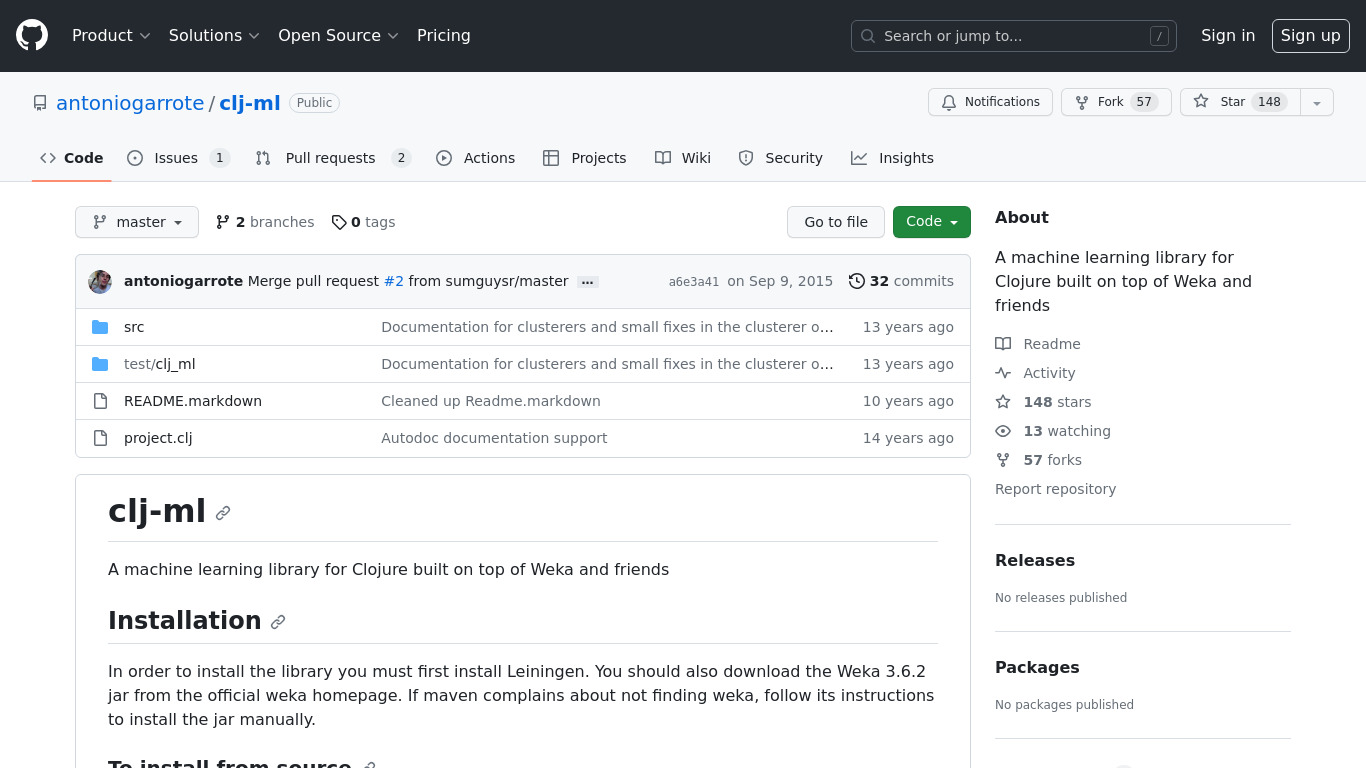Click the README.markdown file icon

click(x=100, y=401)
